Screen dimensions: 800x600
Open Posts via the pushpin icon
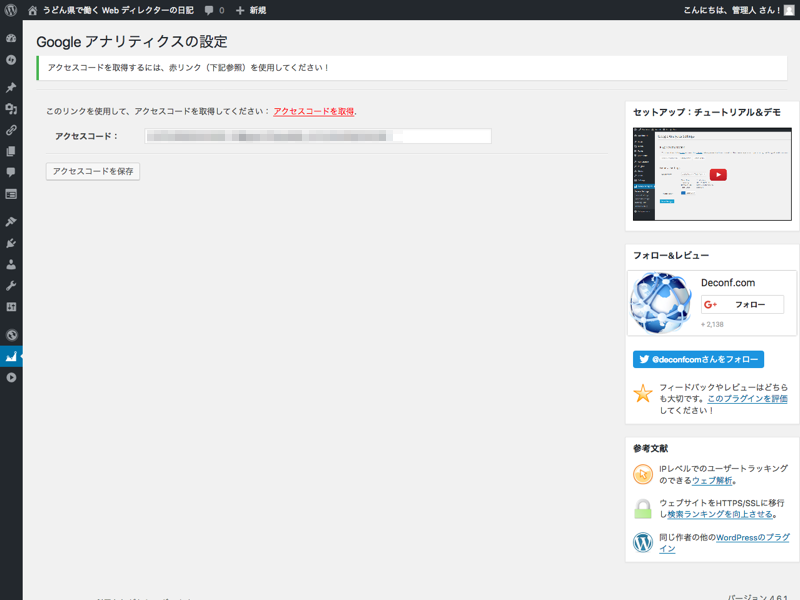pos(11,87)
